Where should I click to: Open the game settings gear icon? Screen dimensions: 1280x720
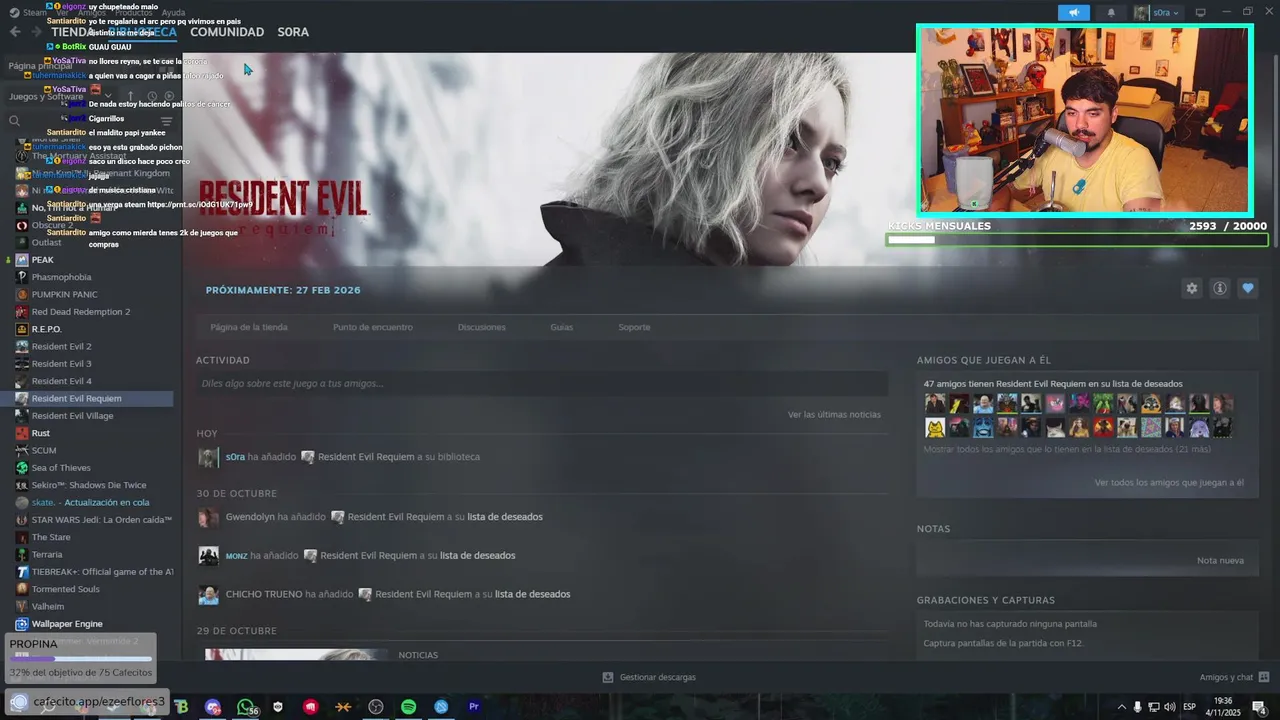coord(1191,288)
